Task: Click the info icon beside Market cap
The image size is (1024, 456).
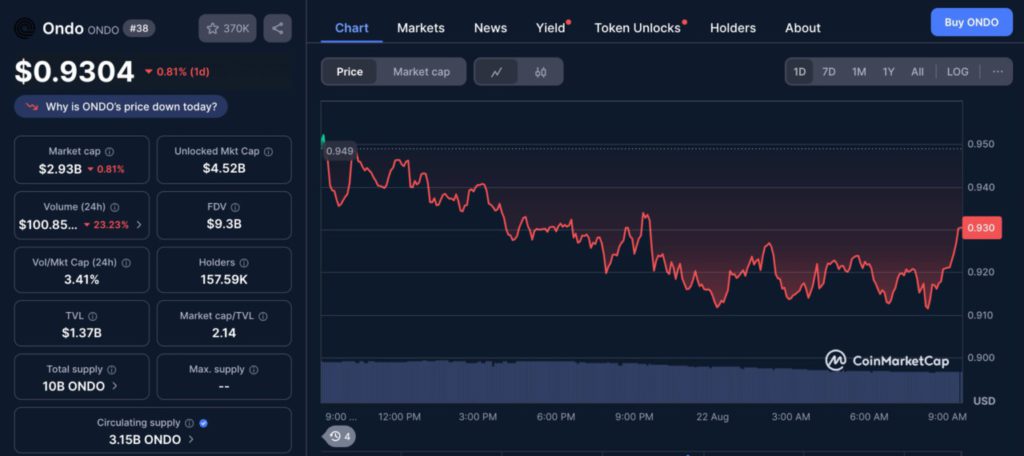Action: pos(109,151)
